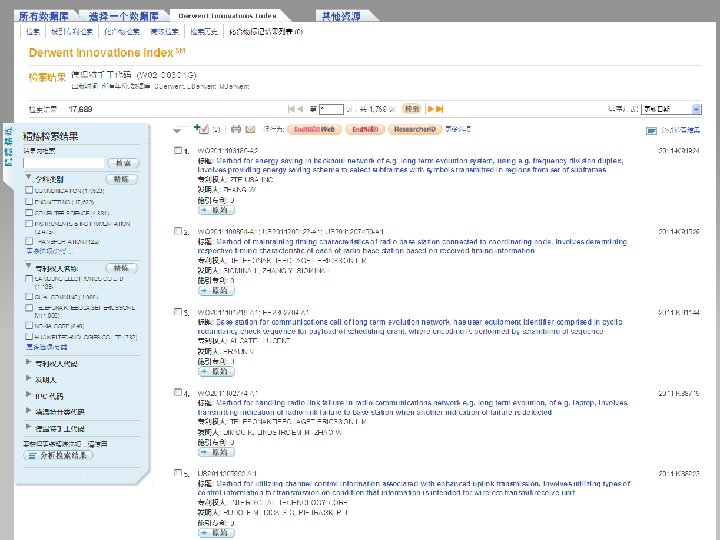
Task: Expand the IPC codes section
Action: [x=28, y=394]
